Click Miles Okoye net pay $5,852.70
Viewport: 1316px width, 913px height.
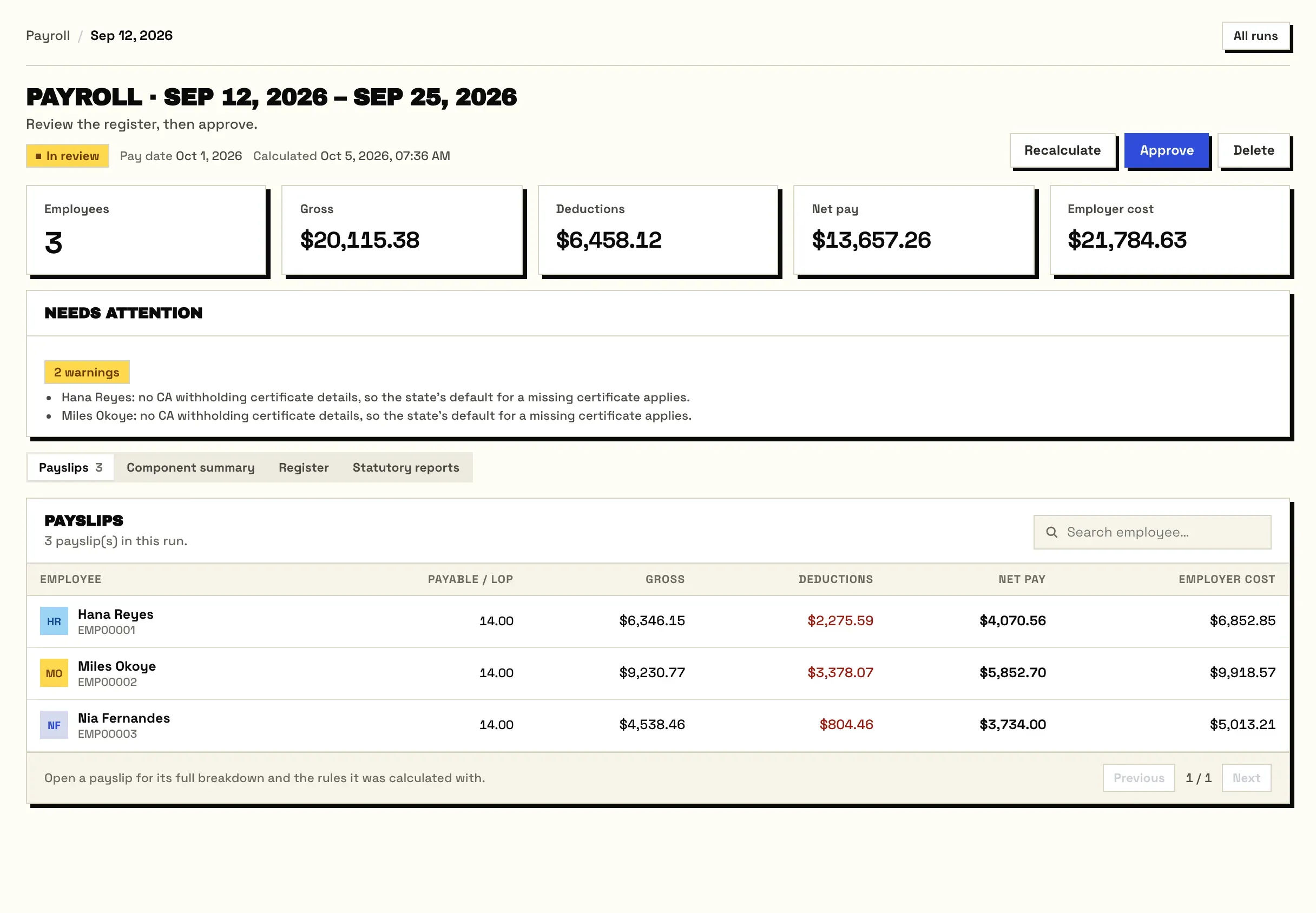[x=1012, y=673]
